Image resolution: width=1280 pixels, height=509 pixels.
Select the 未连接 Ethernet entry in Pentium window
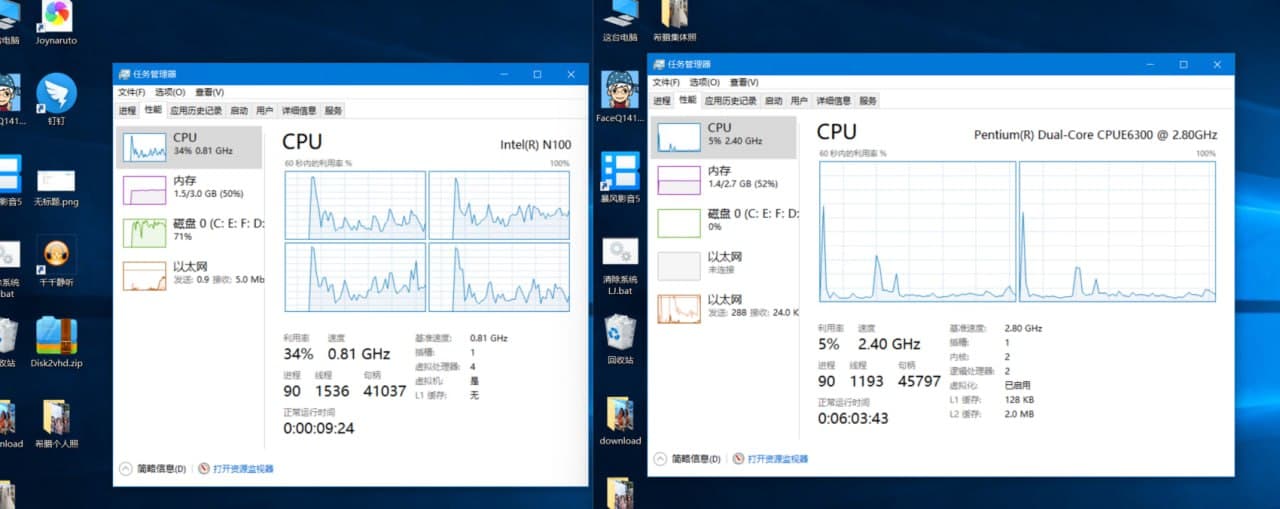point(724,264)
